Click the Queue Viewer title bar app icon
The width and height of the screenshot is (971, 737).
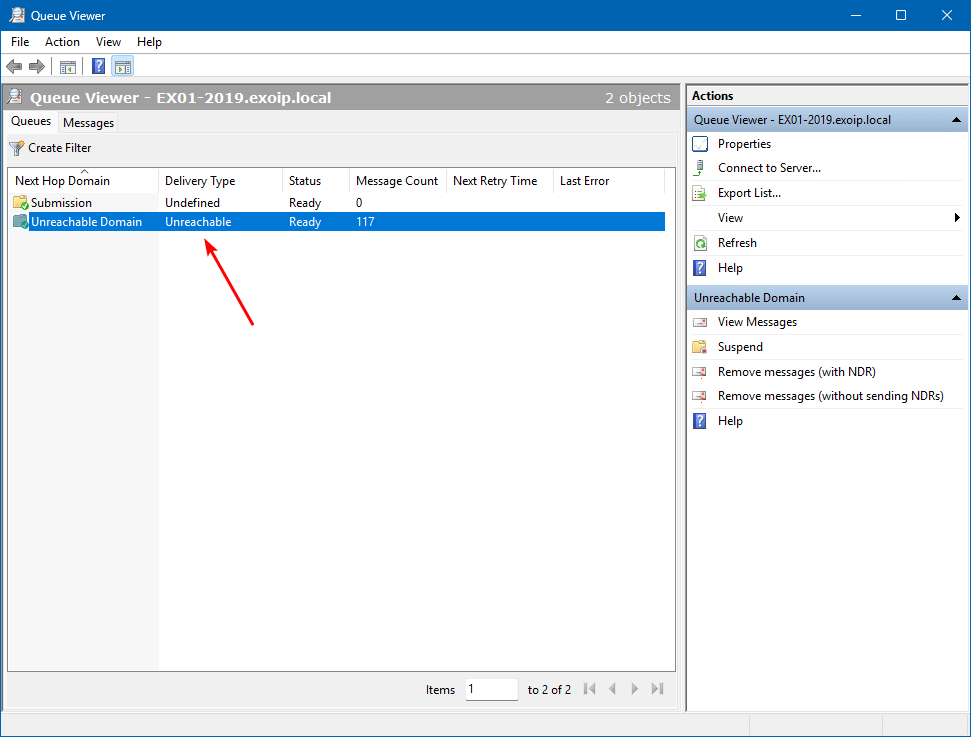point(17,15)
